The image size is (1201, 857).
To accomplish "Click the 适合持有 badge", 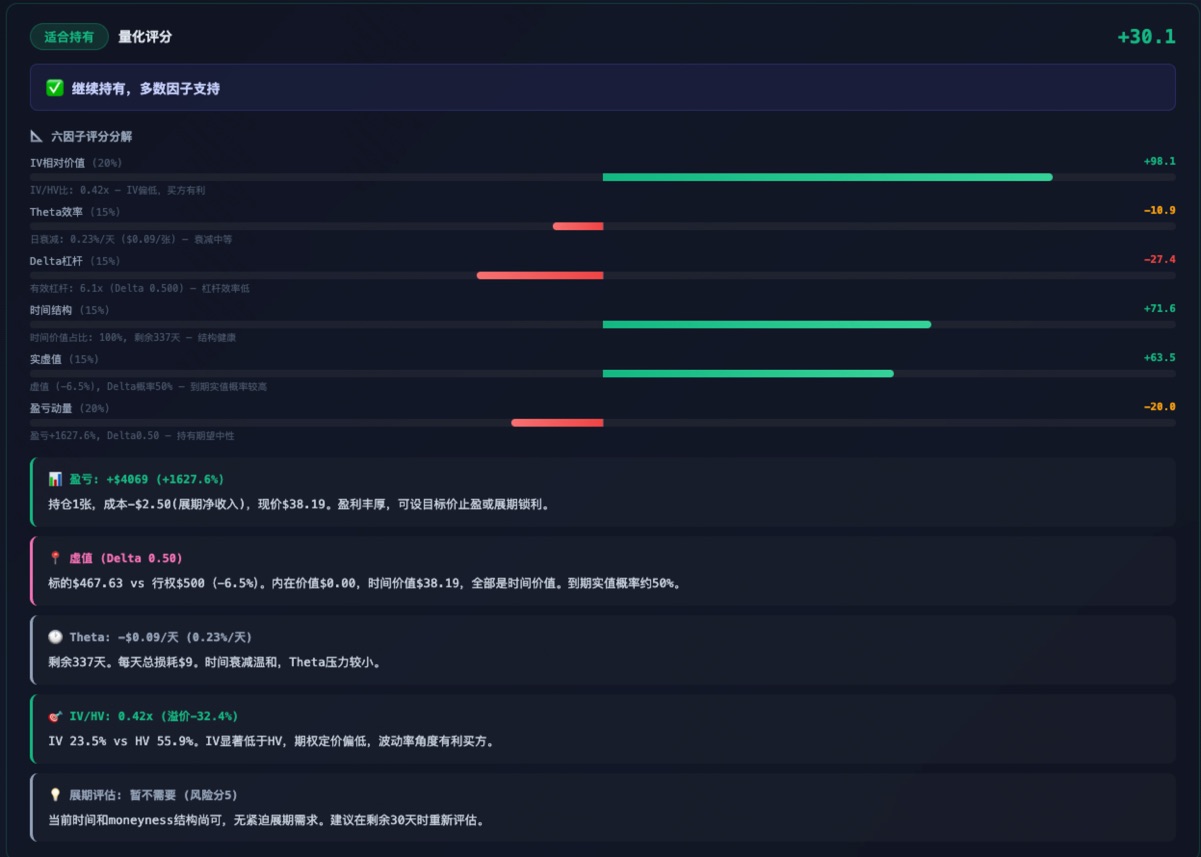I will [69, 37].
